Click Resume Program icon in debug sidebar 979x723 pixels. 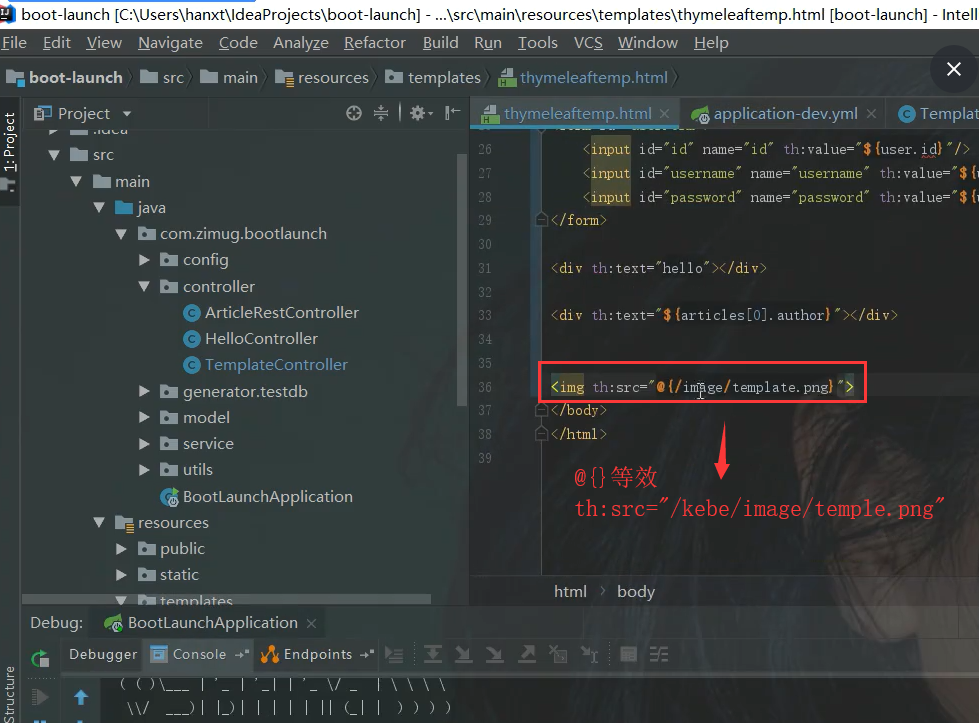click(40, 697)
